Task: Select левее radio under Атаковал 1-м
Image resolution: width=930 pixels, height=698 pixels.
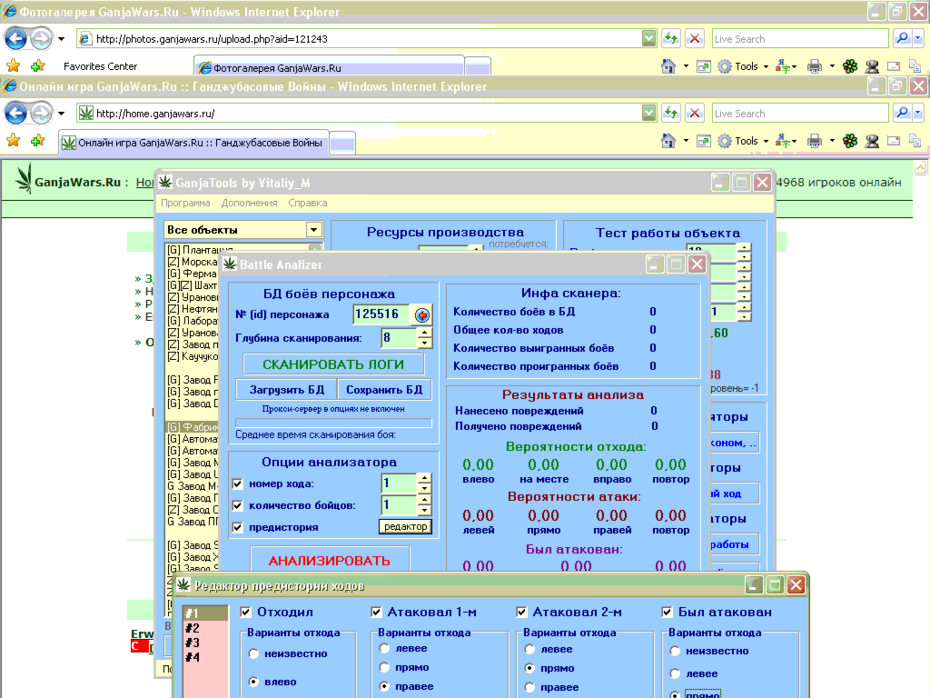Action: click(x=384, y=649)
